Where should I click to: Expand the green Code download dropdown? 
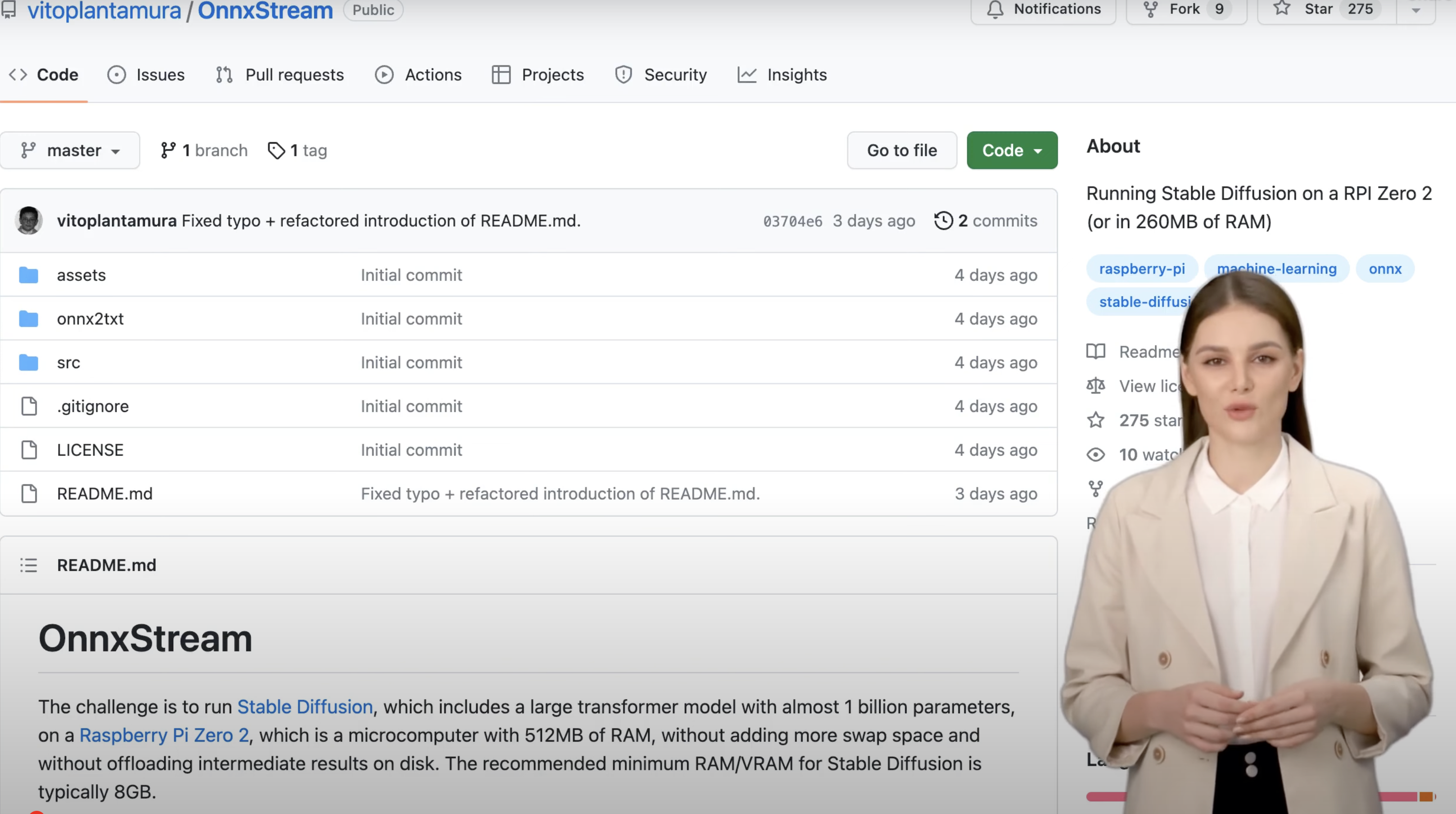(x=1012, y=150)
